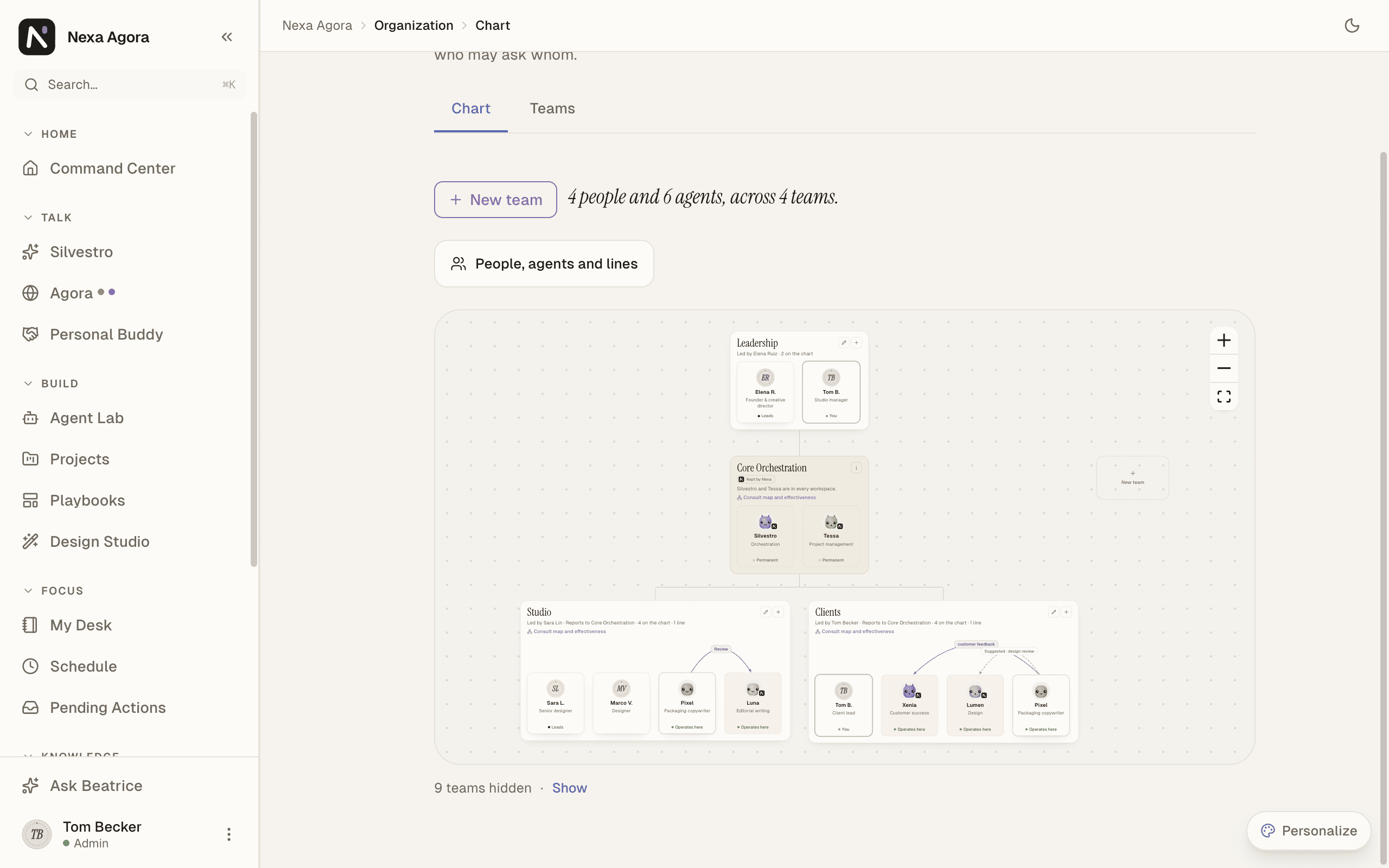Select Xenia agent card
1389x868 pixels.
pos(909,706)
